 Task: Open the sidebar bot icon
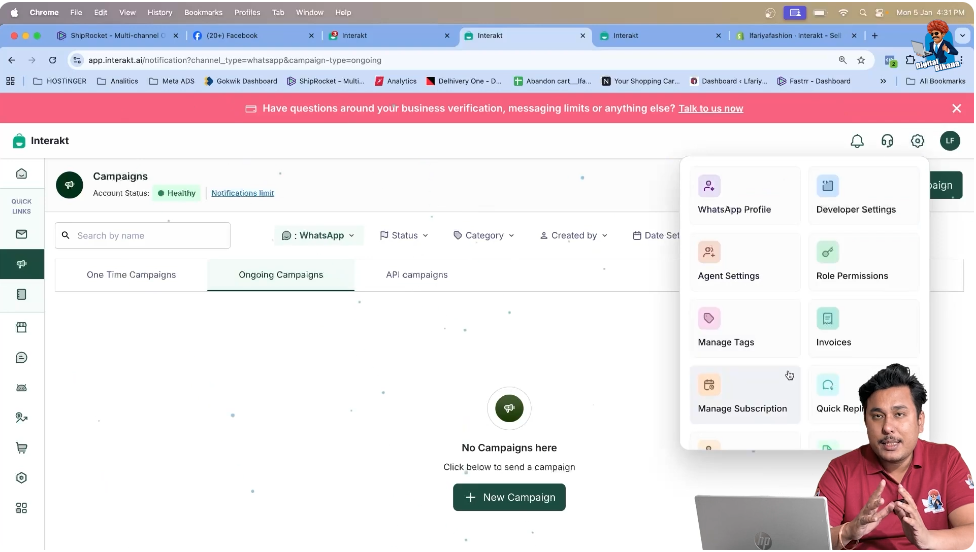point(22,388)
